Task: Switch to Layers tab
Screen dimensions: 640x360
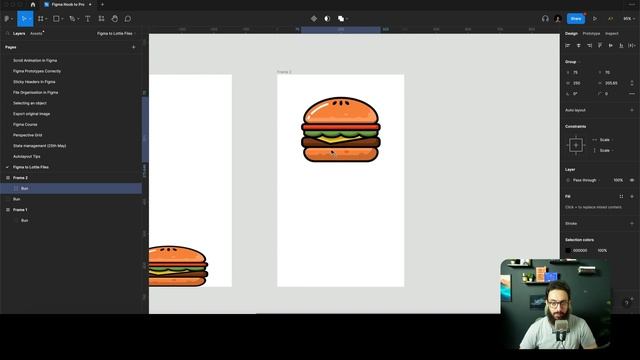Action: [x=19, y=33]
